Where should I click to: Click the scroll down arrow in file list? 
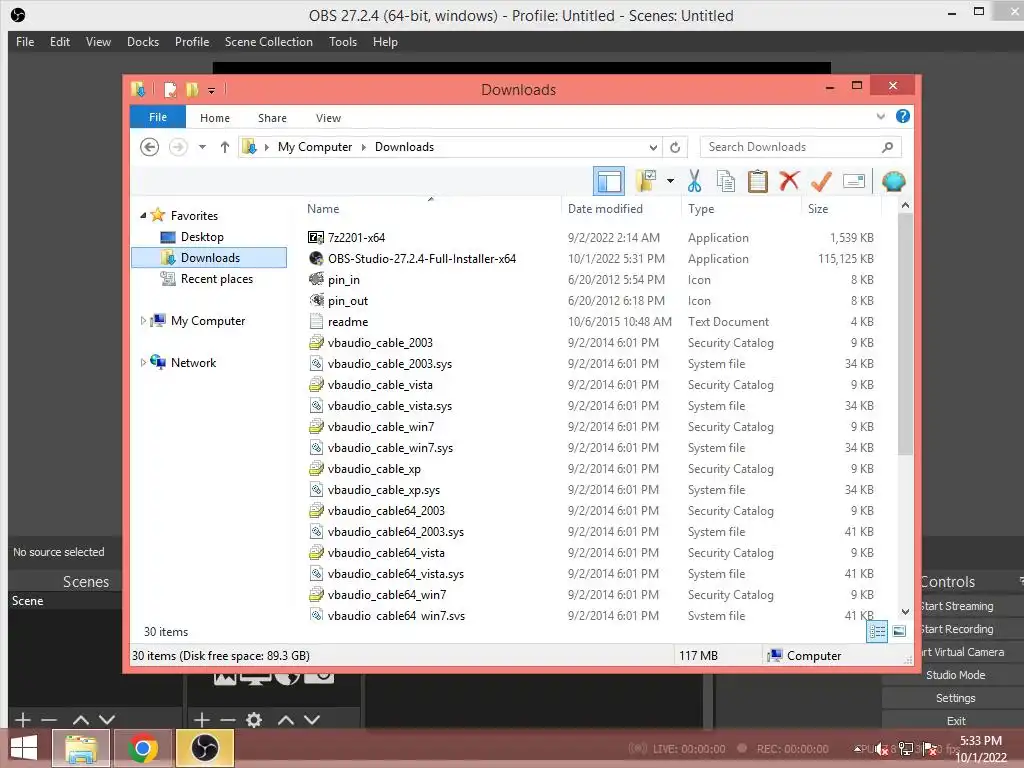coord(905,612)
